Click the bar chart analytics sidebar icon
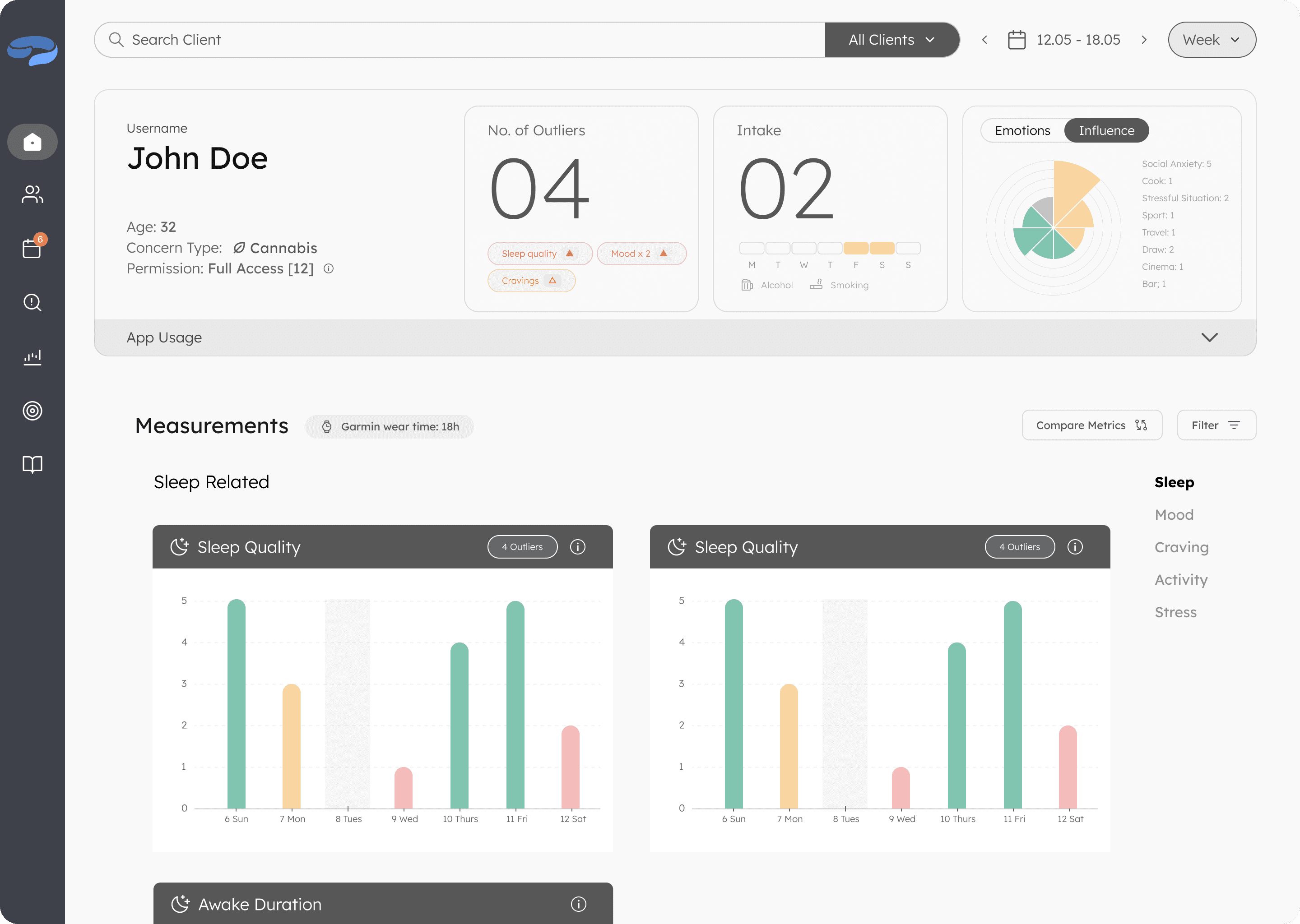The height and width of the screenshot is (924, 1300). pyautogui.click(x=32, y=357)
